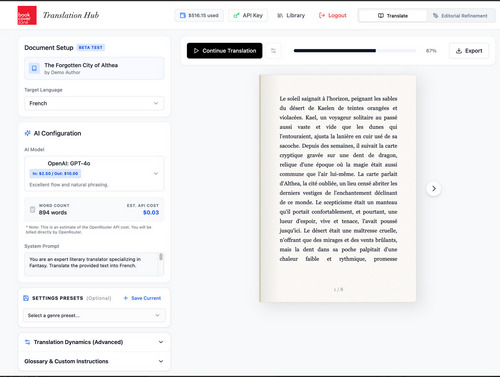Click the Export button
This screenshot has height=377, width=500.
469,51
